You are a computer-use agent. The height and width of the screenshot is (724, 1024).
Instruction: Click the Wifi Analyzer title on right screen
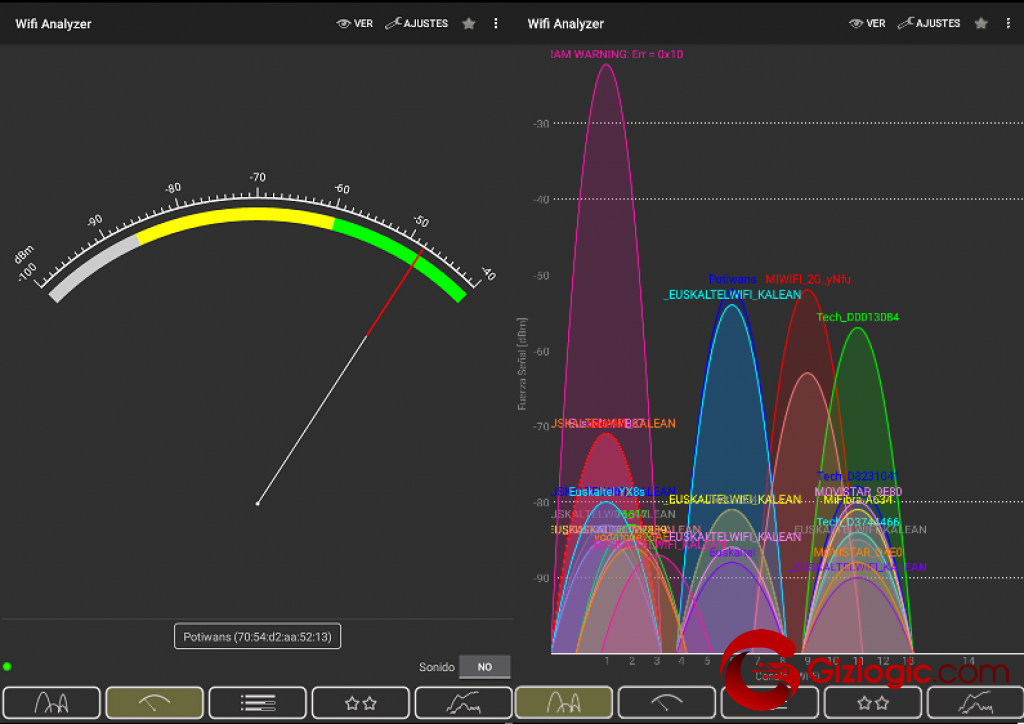(566, 24)
